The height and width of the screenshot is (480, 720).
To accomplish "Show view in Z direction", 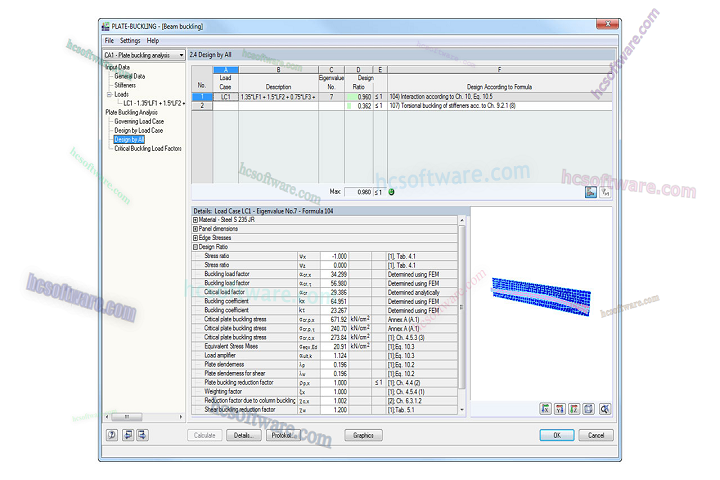I will 574,408.
